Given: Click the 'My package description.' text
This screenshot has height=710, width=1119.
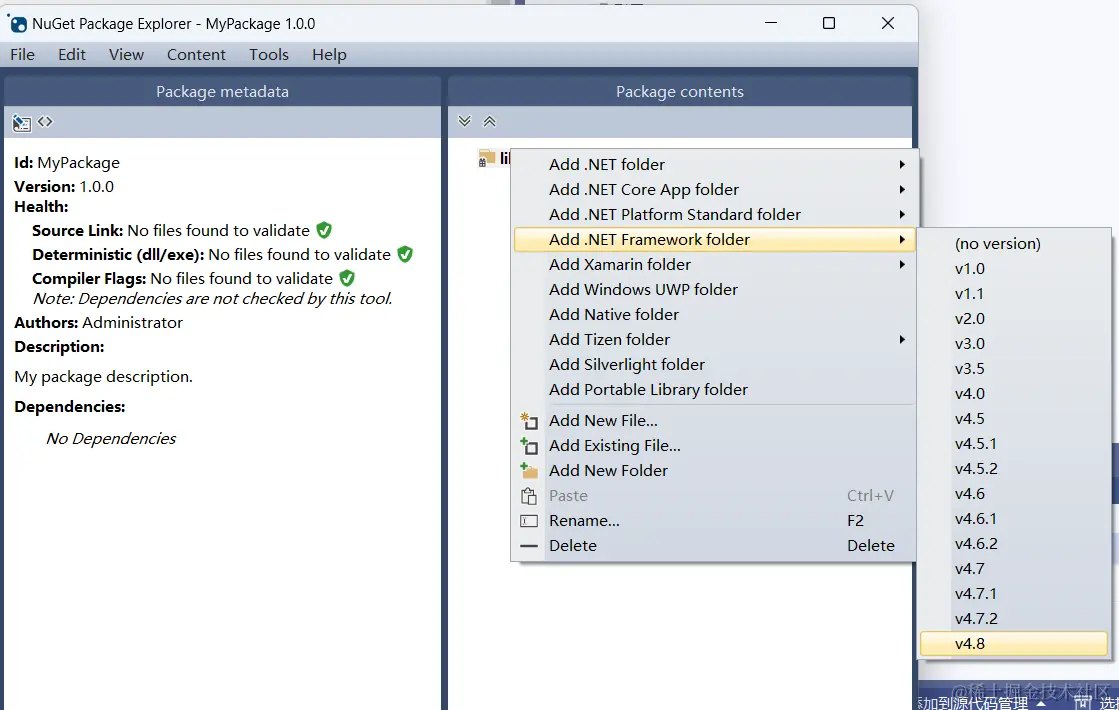Looking at the screenshot, I should [x=103, y=377].
